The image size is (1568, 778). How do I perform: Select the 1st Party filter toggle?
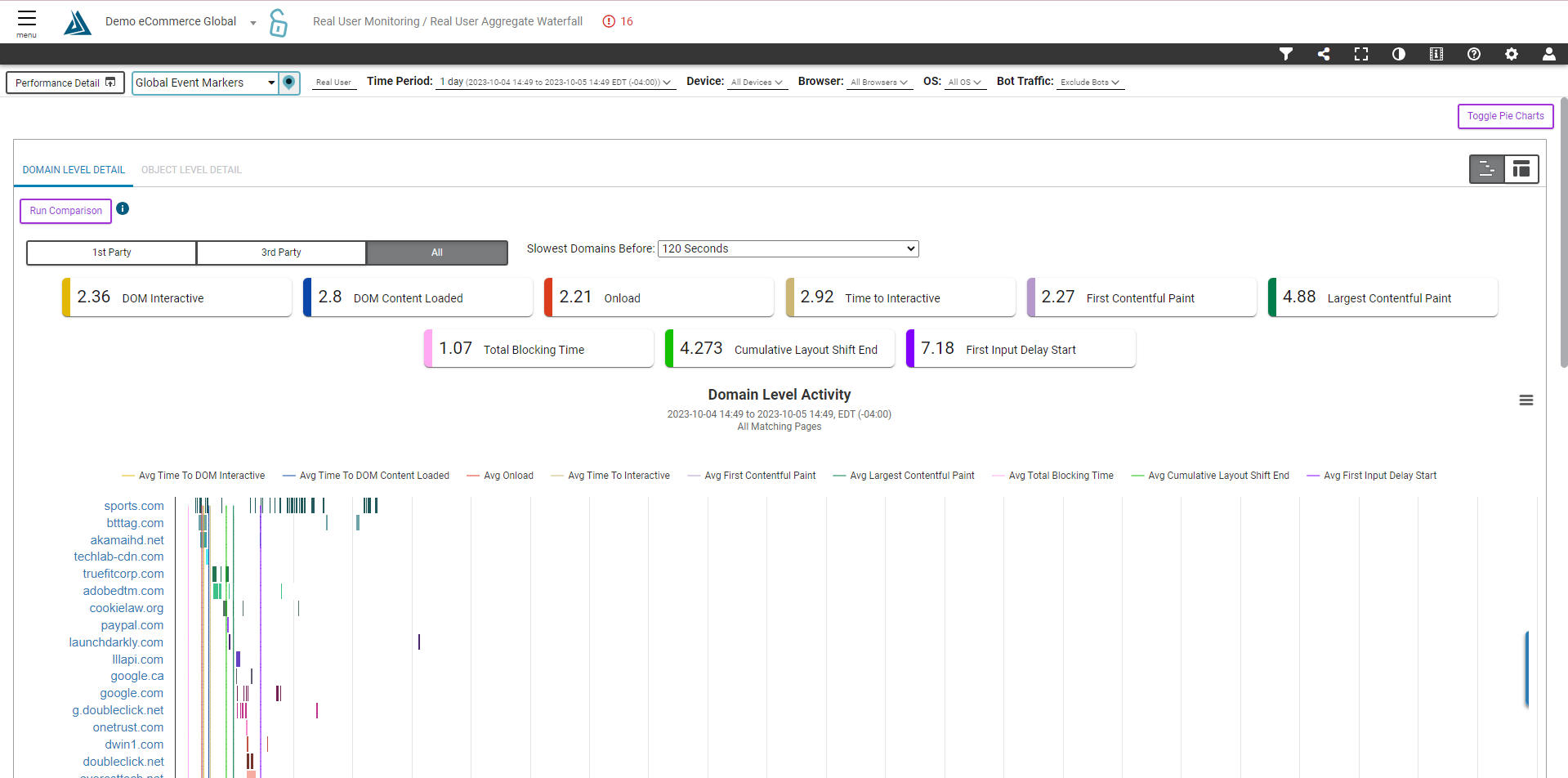pos(111,253)
